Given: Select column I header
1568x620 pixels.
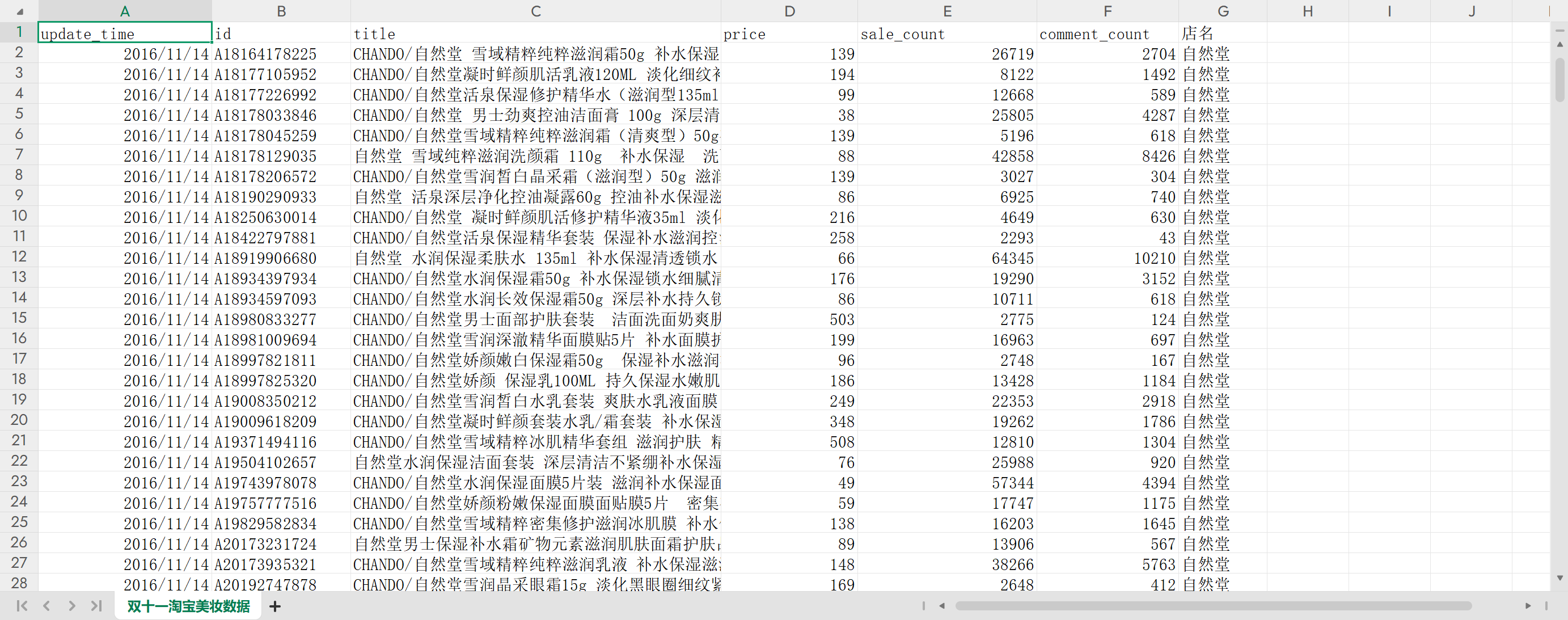Looking at the screenshot, I should [x=1389, y=11].
